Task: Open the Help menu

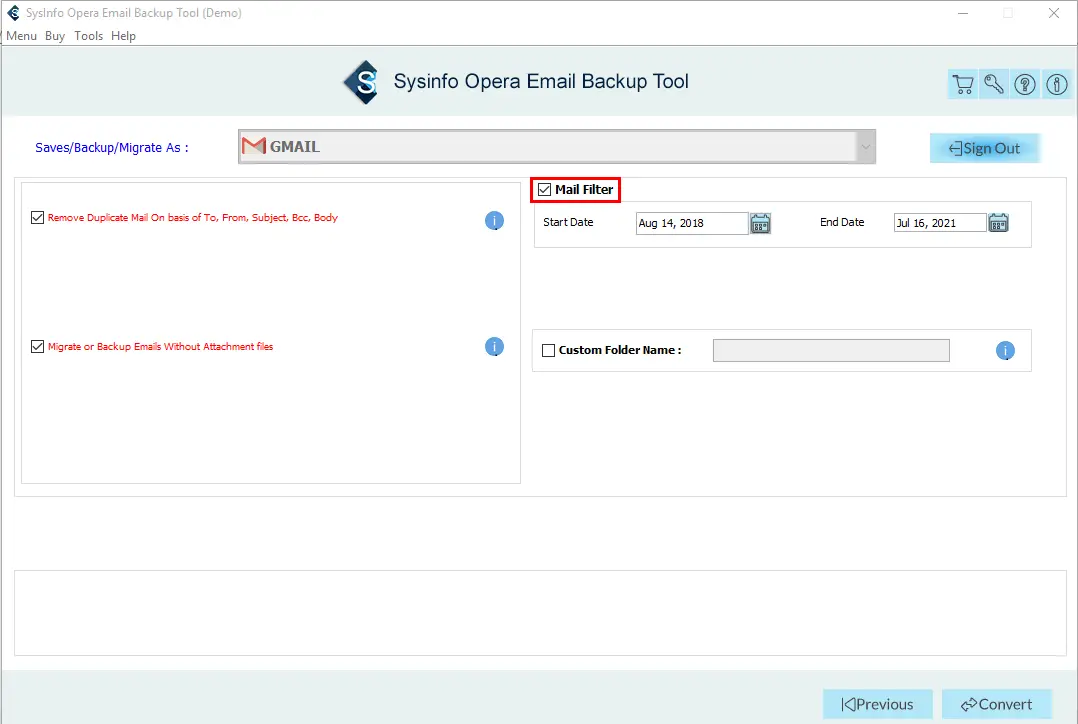Action: 124,36
